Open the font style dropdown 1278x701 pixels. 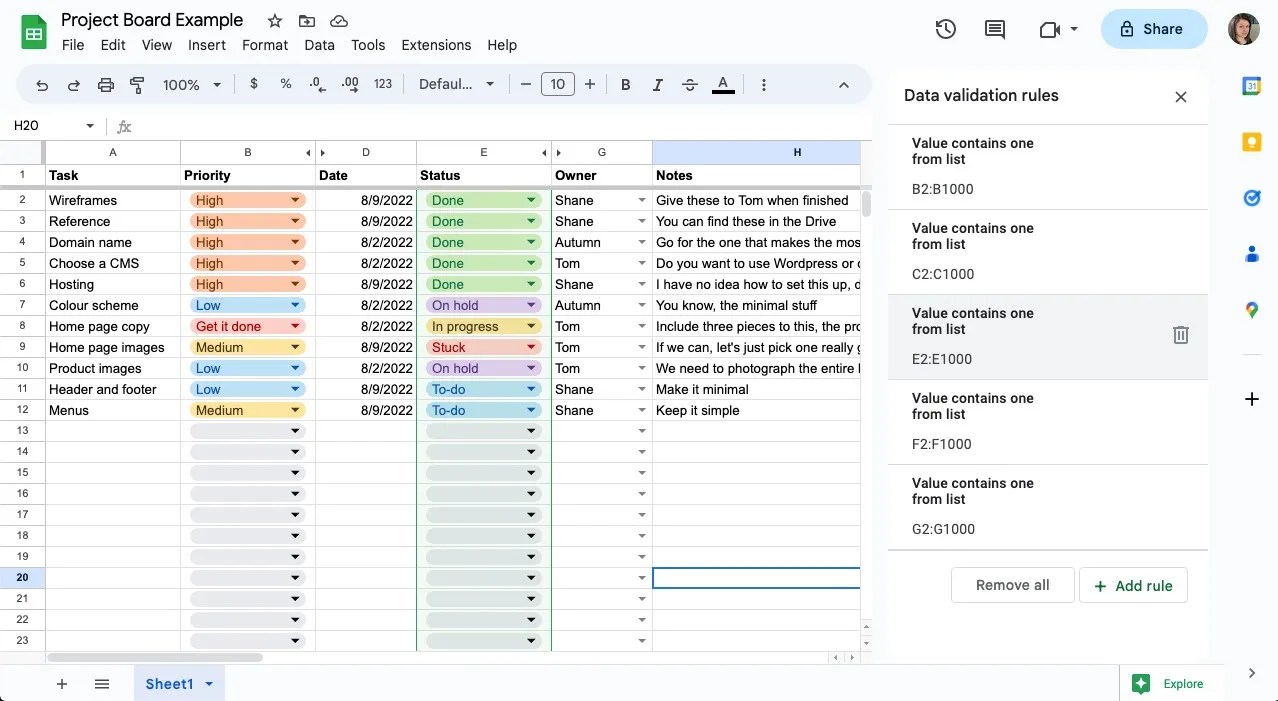pyautogui.click(x=456, y=84)
